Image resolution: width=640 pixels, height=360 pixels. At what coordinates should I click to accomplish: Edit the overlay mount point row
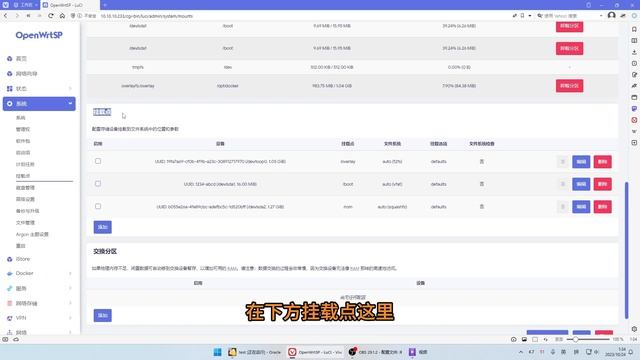point(581,162)
